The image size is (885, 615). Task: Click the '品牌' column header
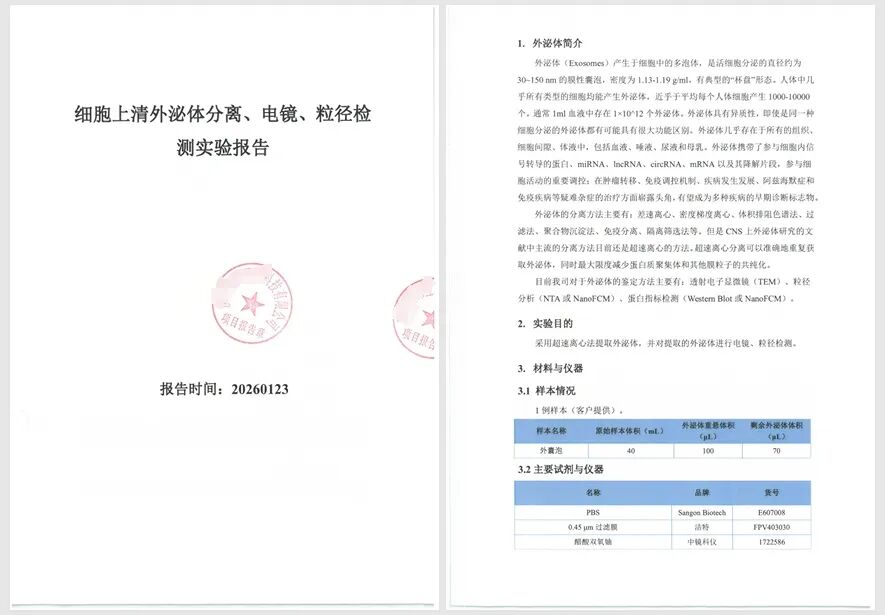(x=699, y=493)
